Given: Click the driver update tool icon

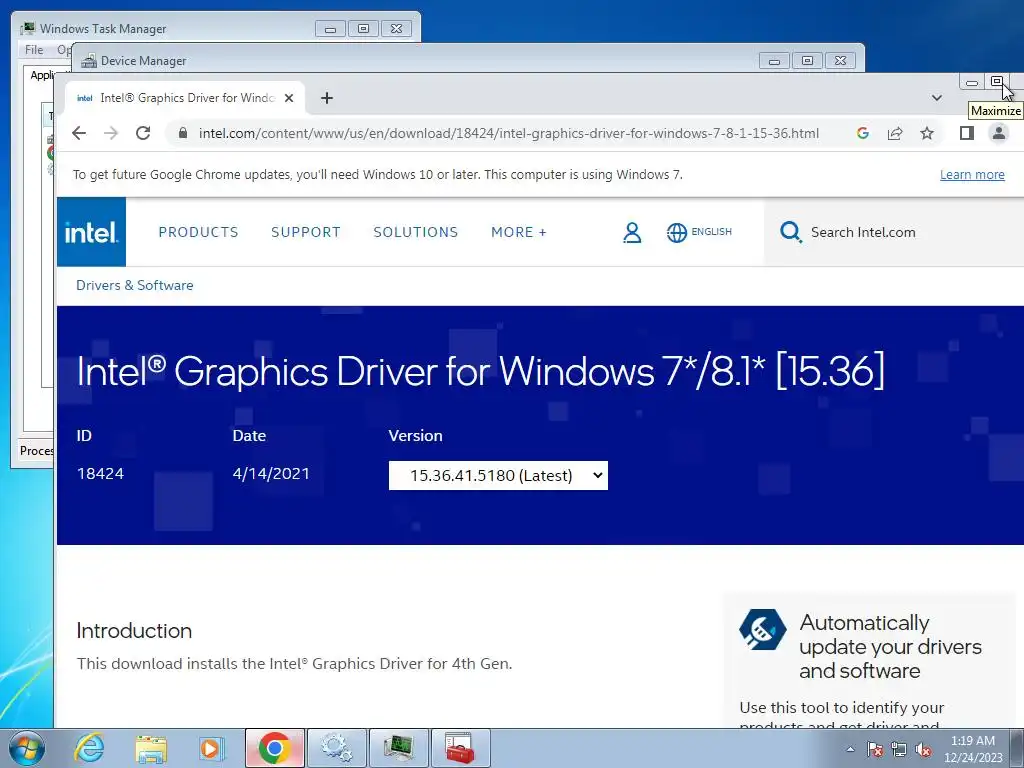Looking at the screenshot, I should (x=762, y=630).
